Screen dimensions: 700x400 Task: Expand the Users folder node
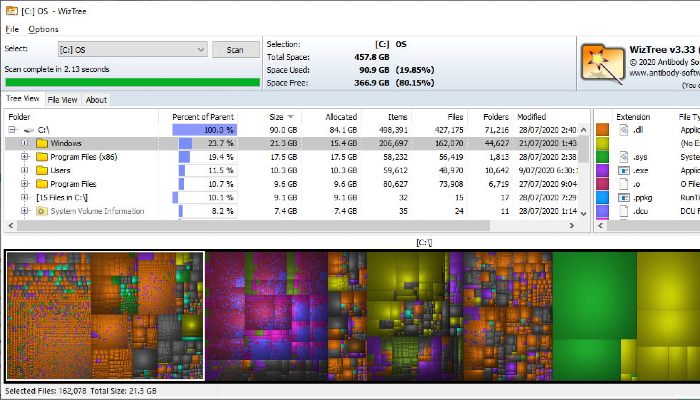25,170
